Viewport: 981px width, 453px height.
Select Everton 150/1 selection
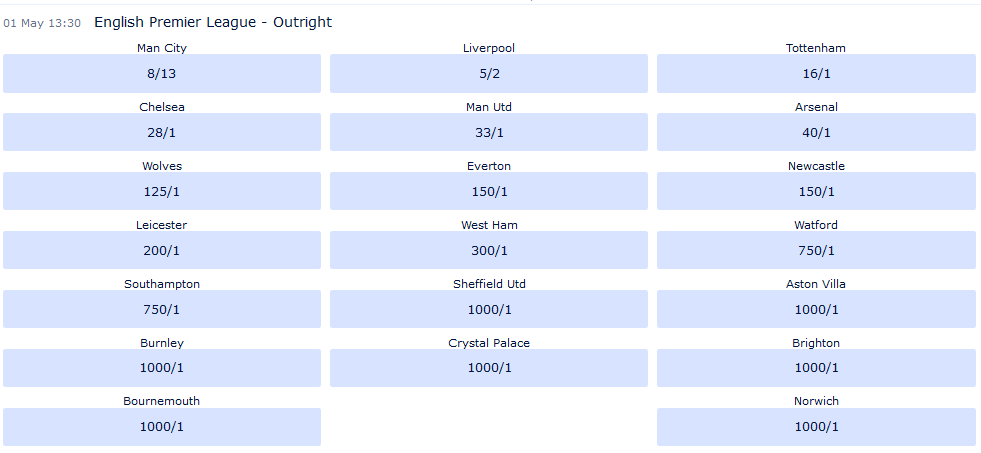click(x=489, y=191)
